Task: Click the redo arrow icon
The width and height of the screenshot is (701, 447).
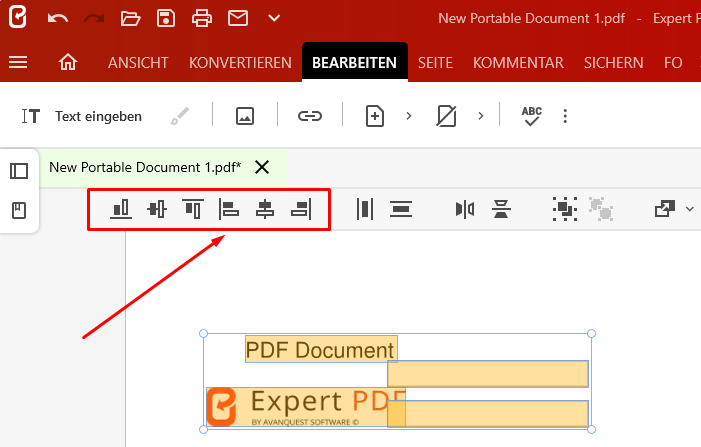Action: click(94, 18)
